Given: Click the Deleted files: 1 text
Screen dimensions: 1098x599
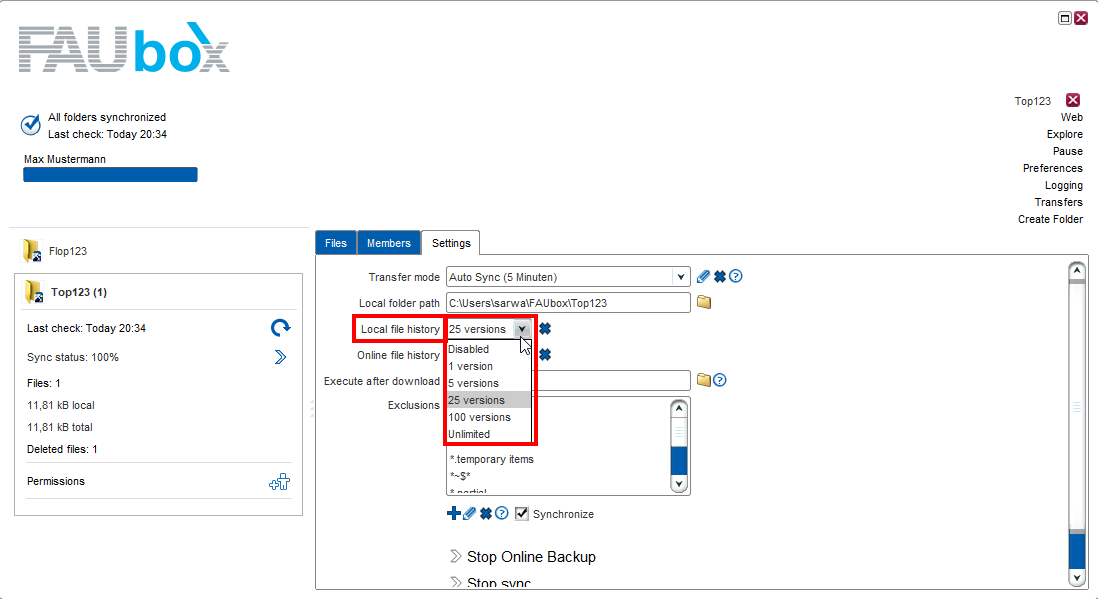Looking at the screenshot, I should click(x=62, y=449).
